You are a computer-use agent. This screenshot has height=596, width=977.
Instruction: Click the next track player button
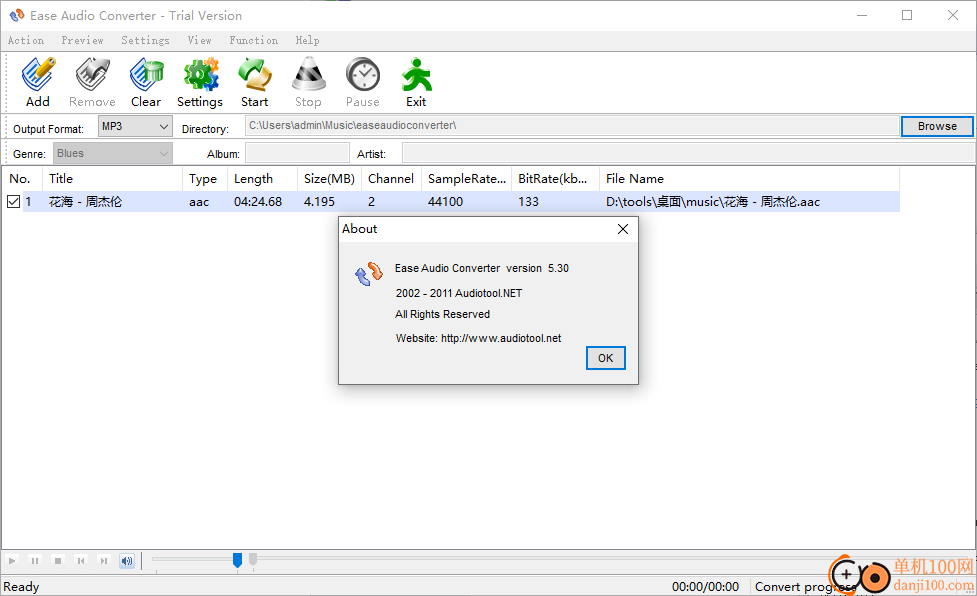point(104,561)
